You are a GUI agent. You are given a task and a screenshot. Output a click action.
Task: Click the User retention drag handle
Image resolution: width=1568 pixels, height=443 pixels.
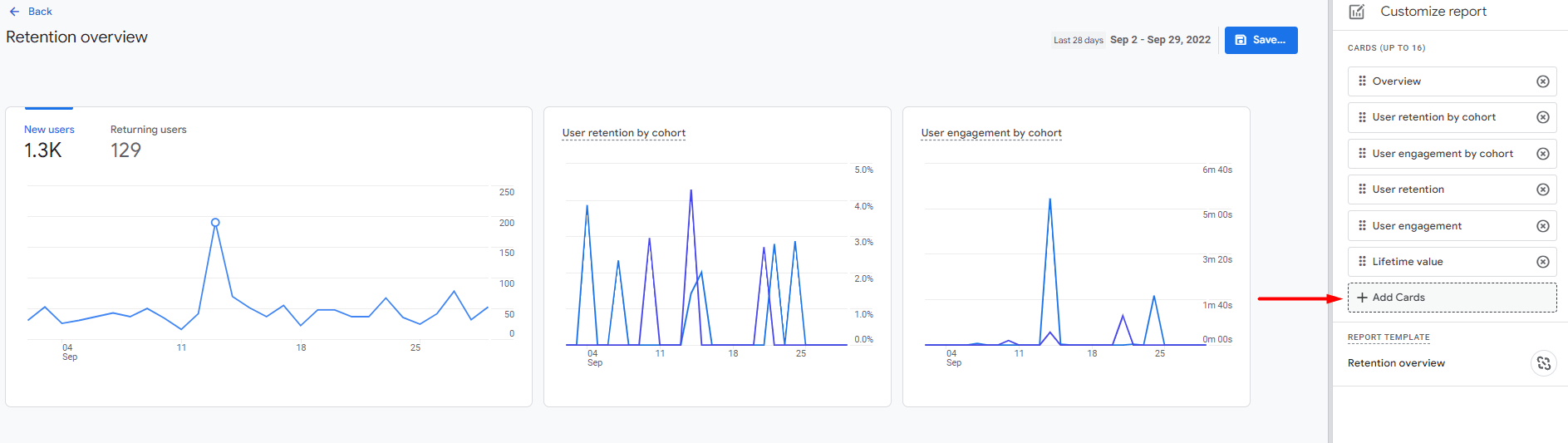[1362, 189]
